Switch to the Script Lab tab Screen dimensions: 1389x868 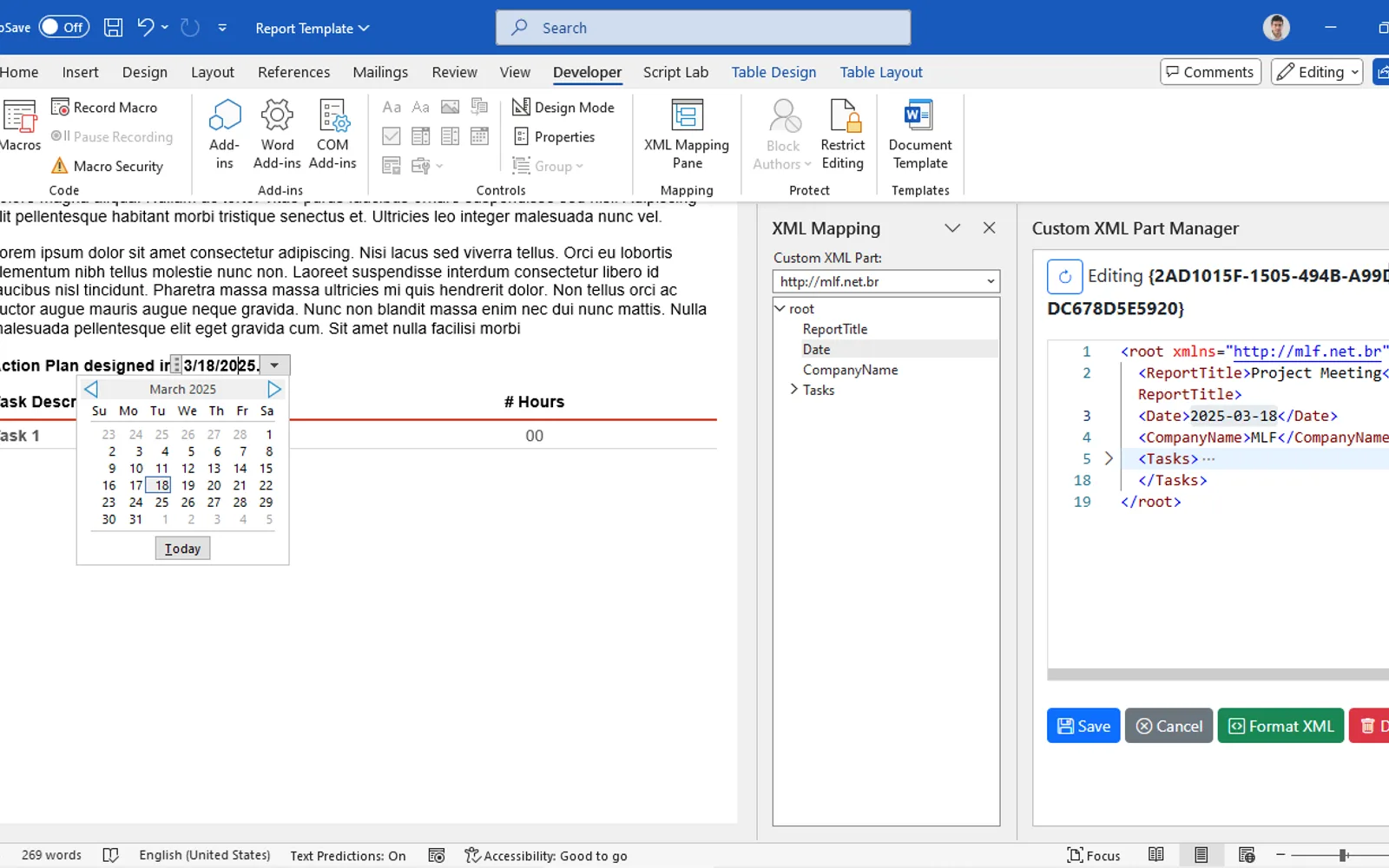coord(675,72)
